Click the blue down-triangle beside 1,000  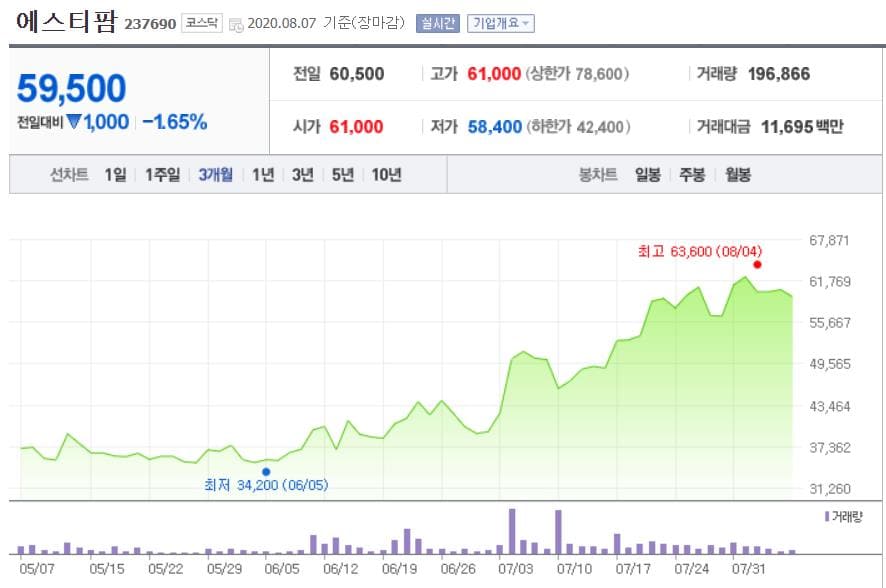click(74, 121)
